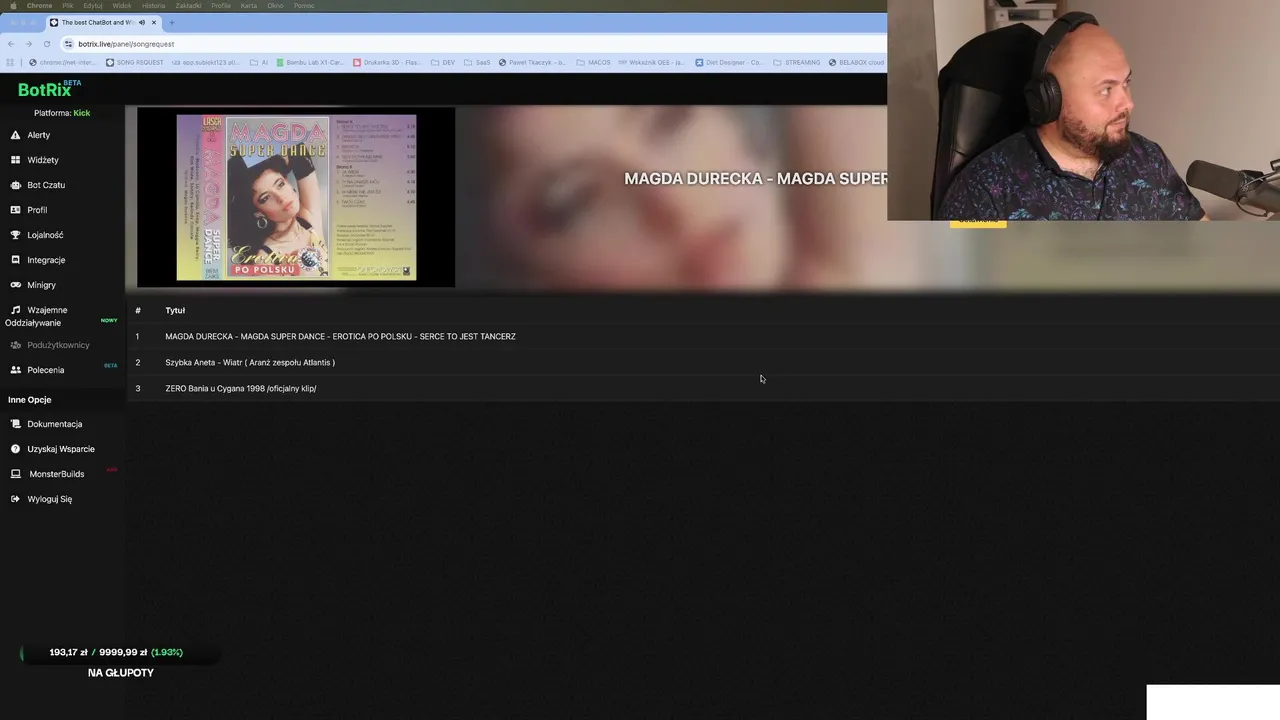The width and height of the screenshot is (1280, 720).
Task: Open BELABOX cloud bookmark
Action: [856, 62]
